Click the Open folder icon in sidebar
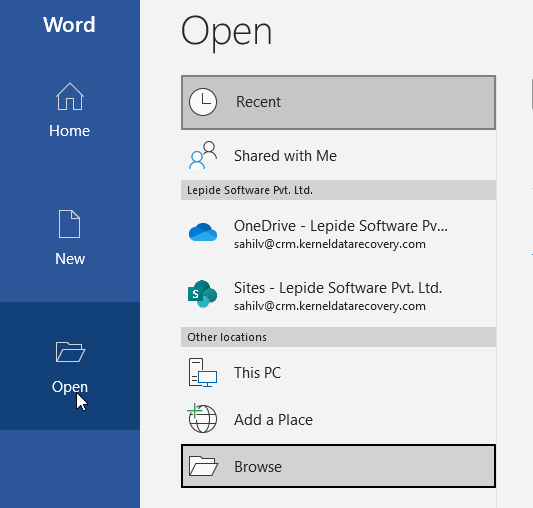Image resolution: width=533 pixels, height=508 pixels. pos(70,352)
